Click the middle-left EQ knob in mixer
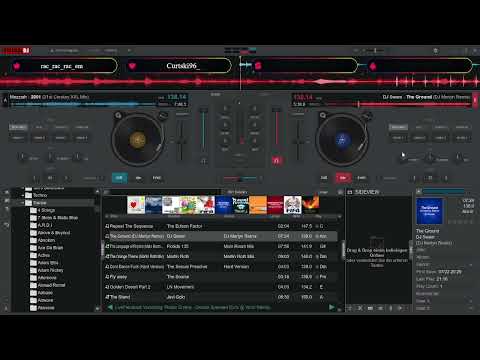This screenshot has height=360, width=480. [x=225, y=125]
